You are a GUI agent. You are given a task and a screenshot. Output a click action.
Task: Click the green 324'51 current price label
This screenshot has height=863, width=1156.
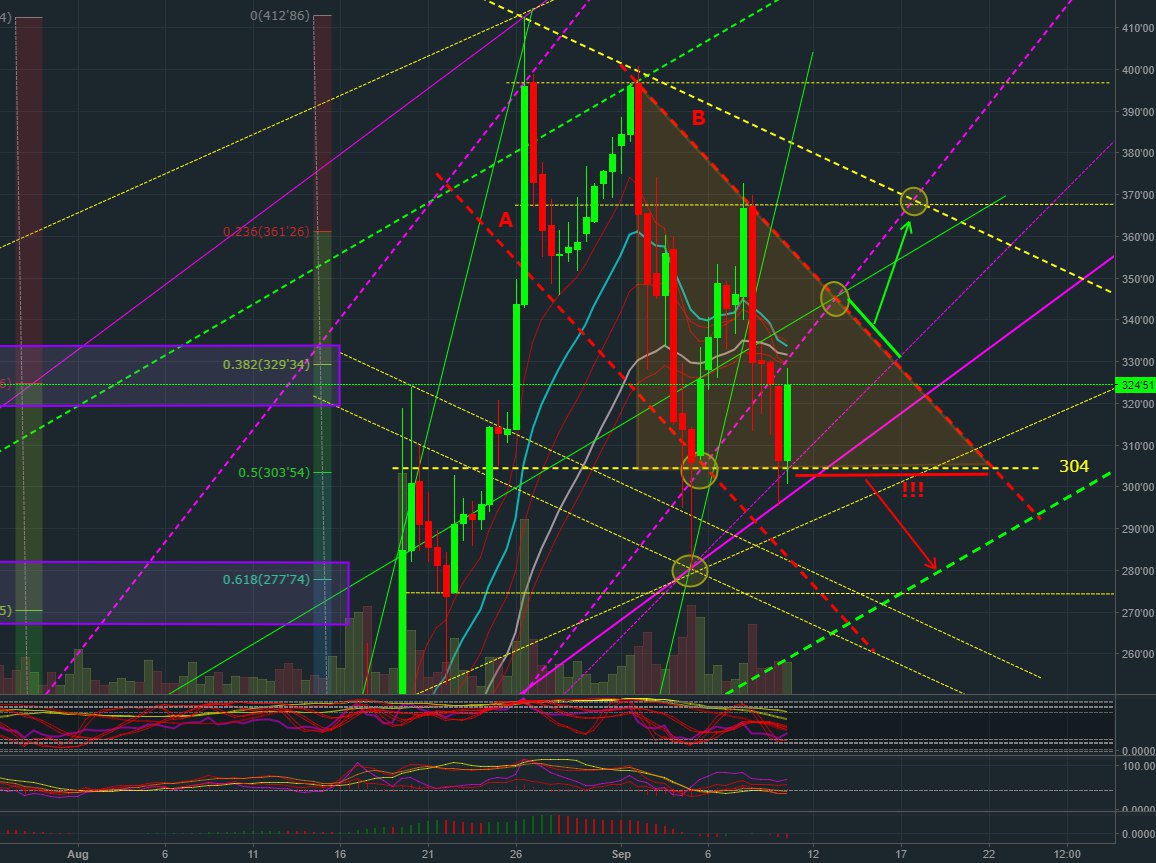coord(1135,385)
